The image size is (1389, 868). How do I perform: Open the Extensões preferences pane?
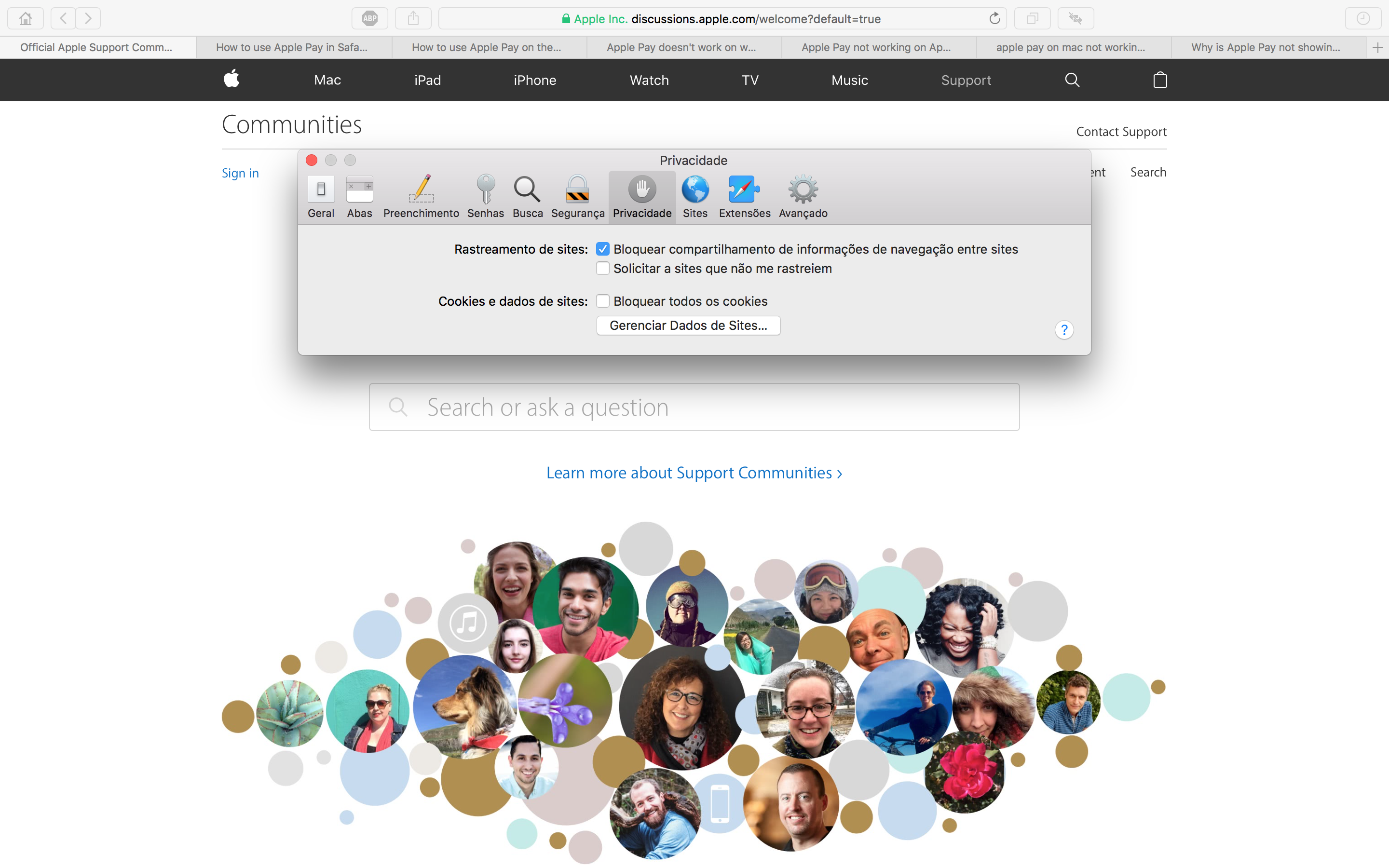(745, 196)
